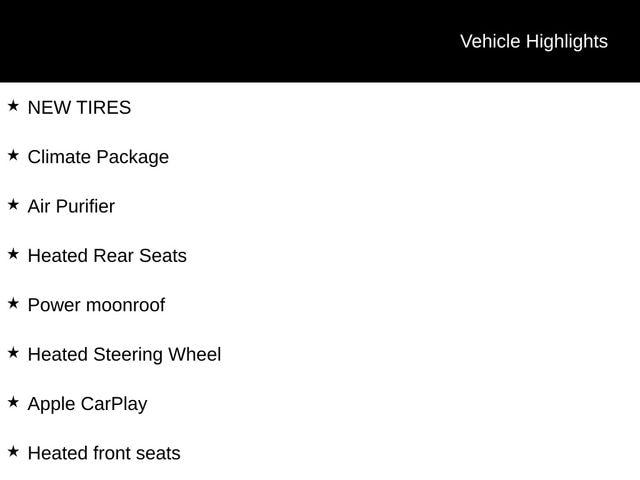Screen dimensions: 640x480
Task: Click the star next to Climate Package
Action: click(13, 155)
